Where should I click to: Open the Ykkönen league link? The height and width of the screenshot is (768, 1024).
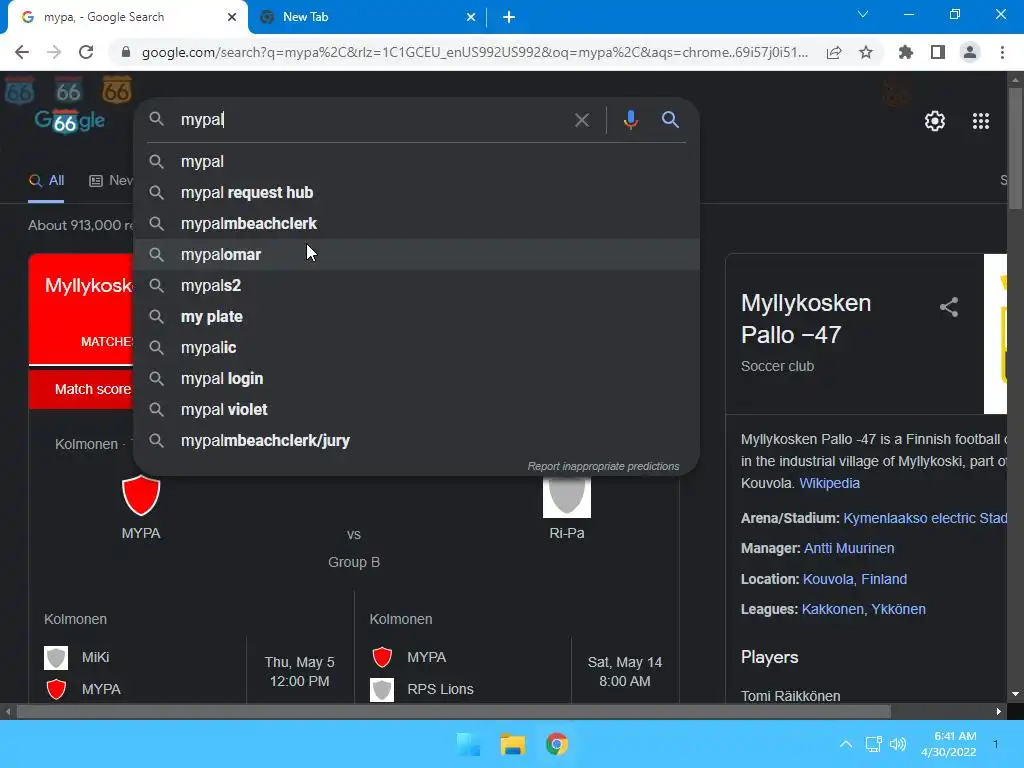[899, 609]
